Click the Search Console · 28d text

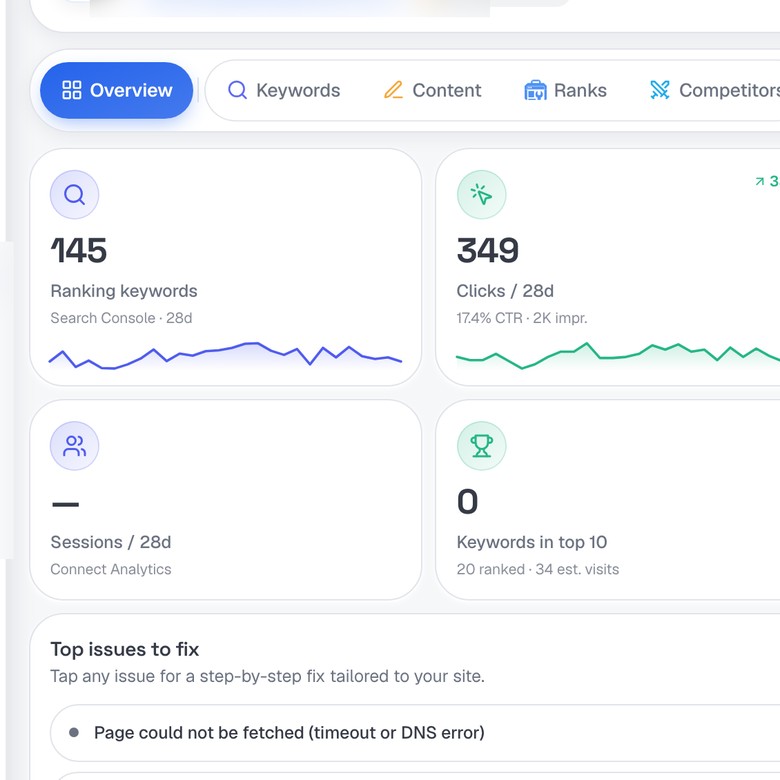[x=121, y=318]
